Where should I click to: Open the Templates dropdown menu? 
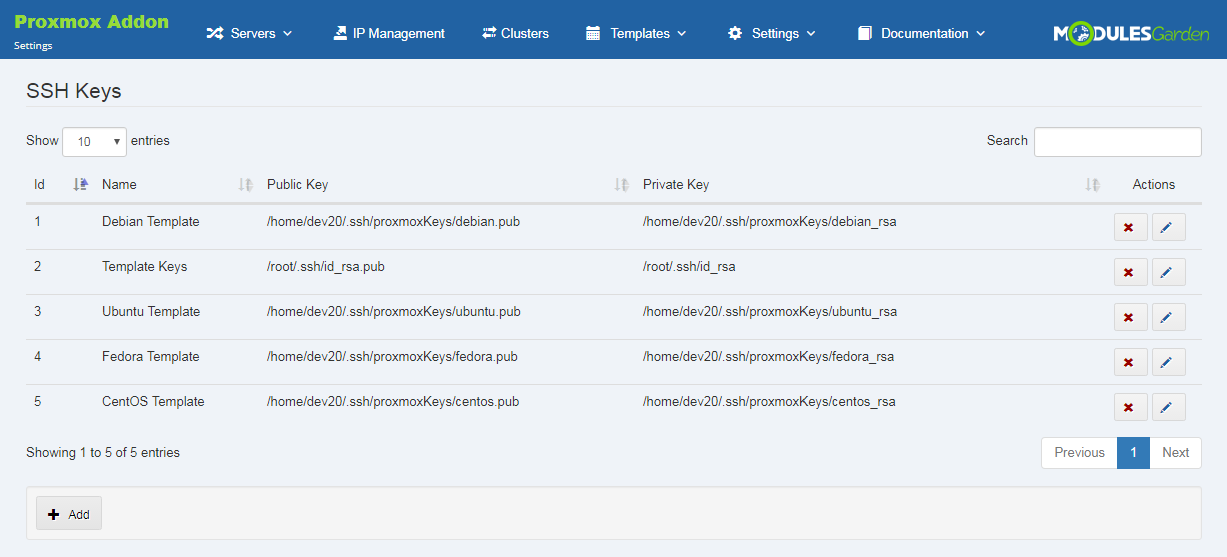tap(636, 33)
